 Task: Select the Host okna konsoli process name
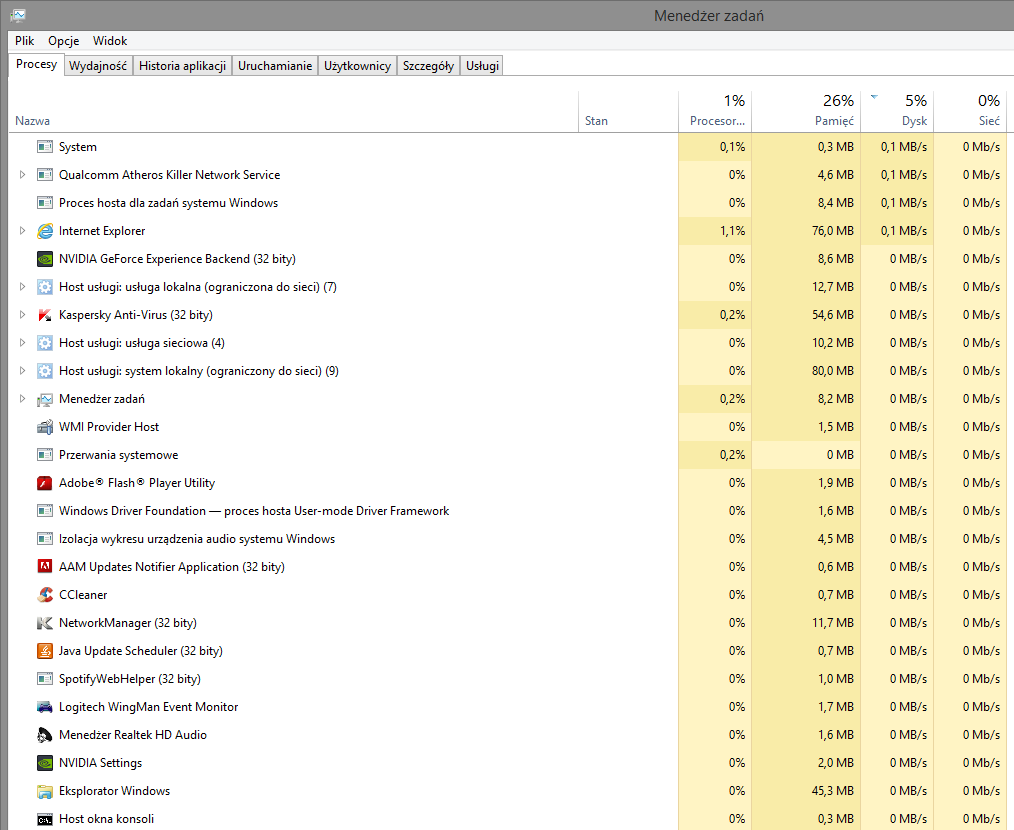pyautogui.click(x=106, y=819)
